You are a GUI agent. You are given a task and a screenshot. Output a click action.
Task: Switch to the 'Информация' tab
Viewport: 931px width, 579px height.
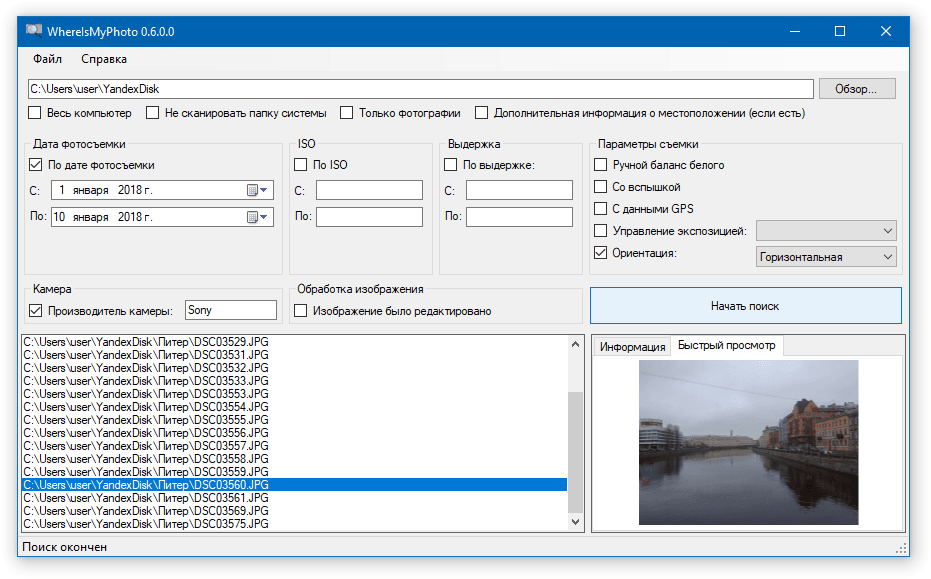[632, 347]
